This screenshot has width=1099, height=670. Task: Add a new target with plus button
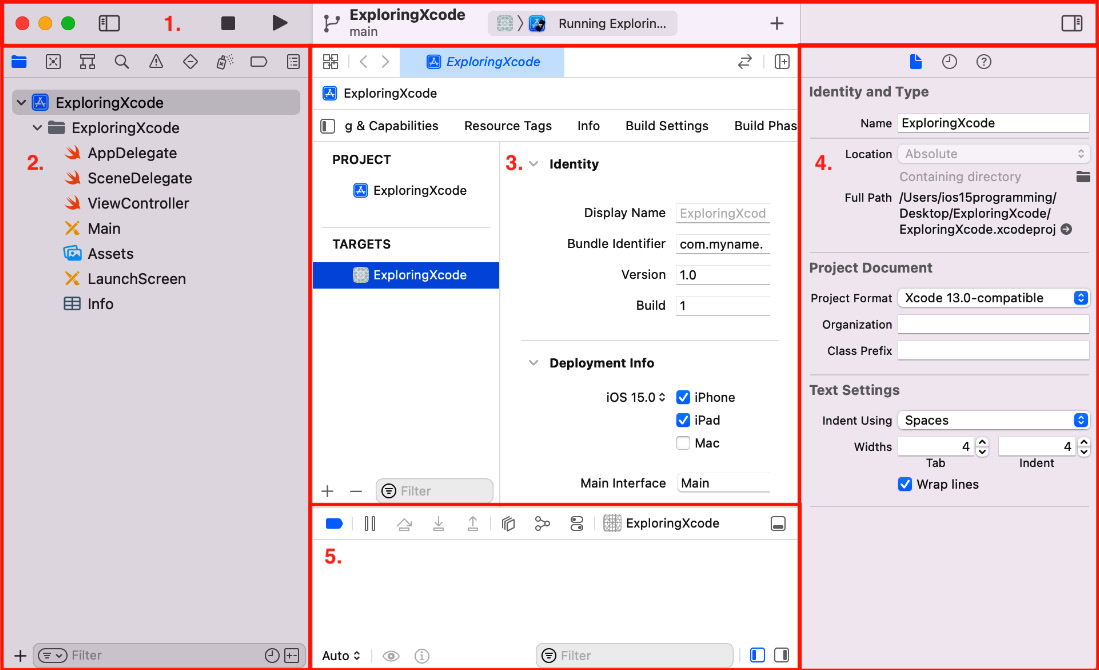(x=327, y=491)
